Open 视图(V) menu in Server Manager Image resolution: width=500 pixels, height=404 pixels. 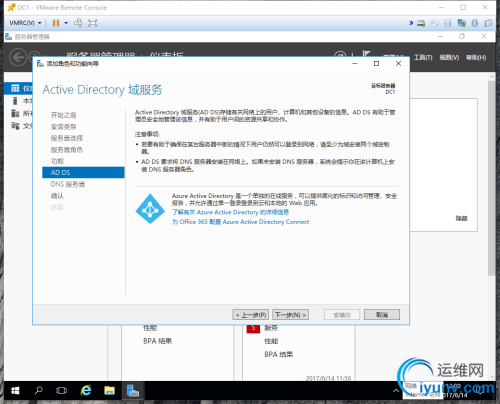(449, 58)
